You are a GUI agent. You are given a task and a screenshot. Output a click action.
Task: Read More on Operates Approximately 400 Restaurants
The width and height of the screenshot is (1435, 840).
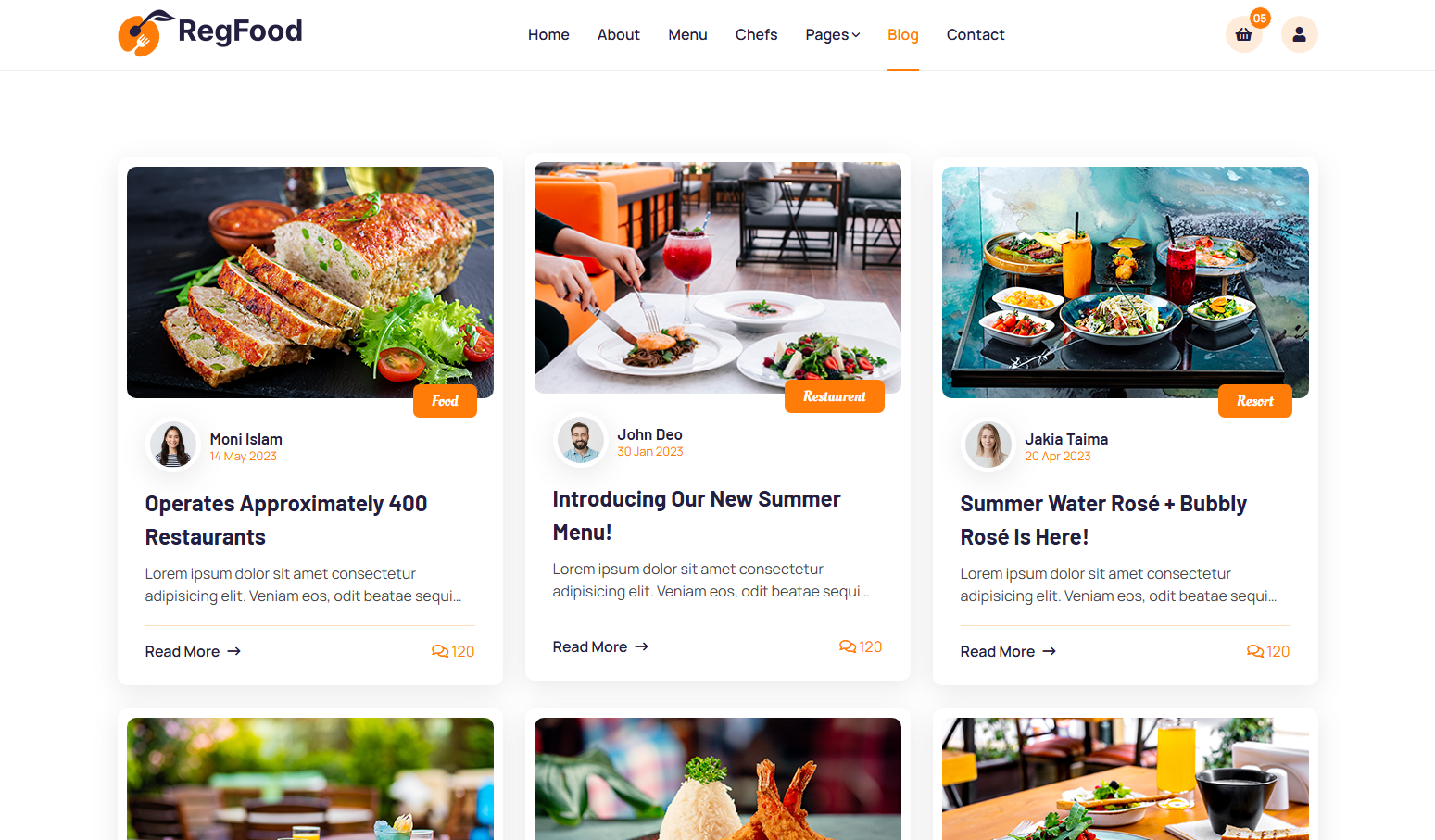coord(193,651)
